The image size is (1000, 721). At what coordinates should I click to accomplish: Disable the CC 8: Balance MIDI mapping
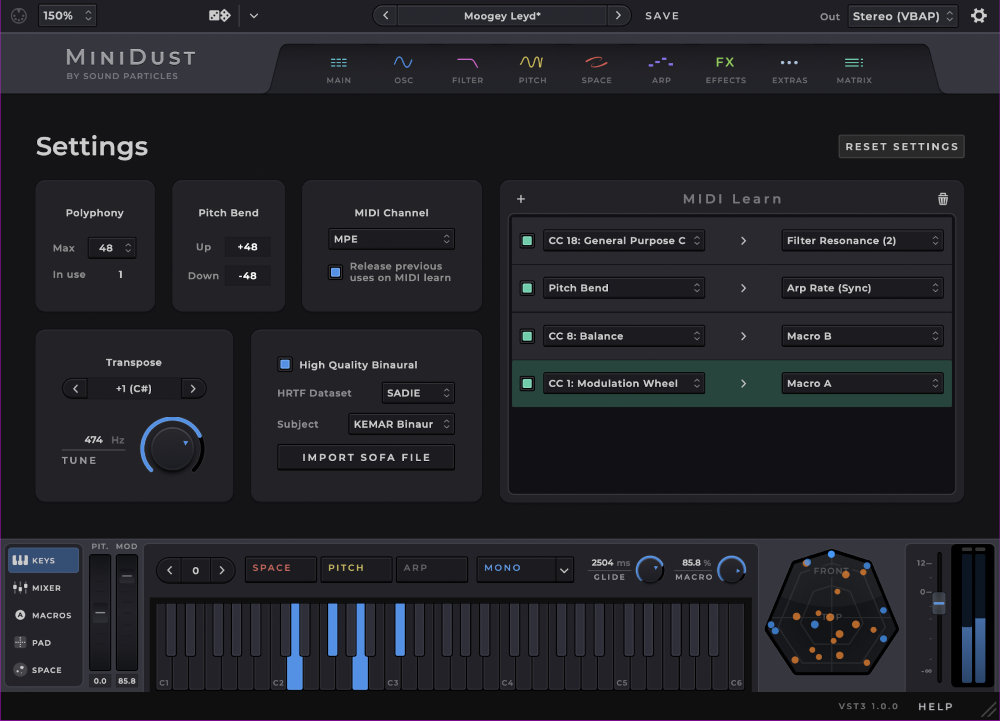pos(527,336)
